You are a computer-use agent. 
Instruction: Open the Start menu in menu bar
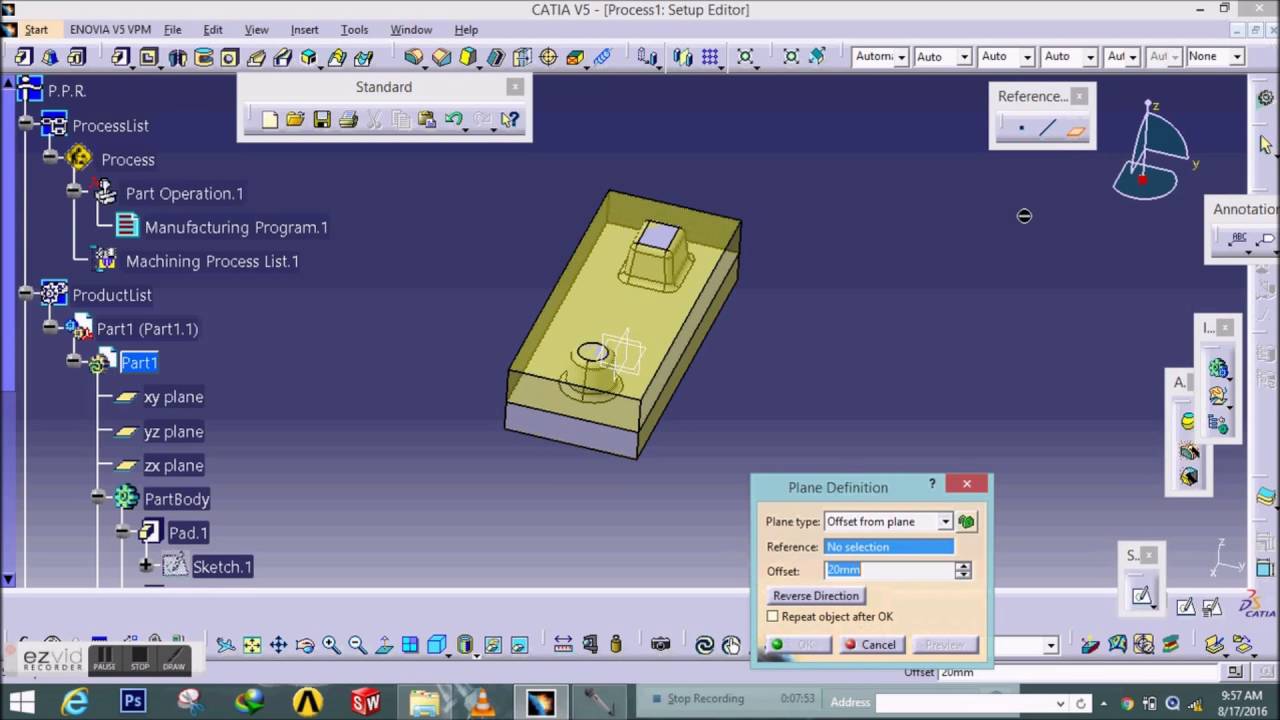click(x=36, y=30)
